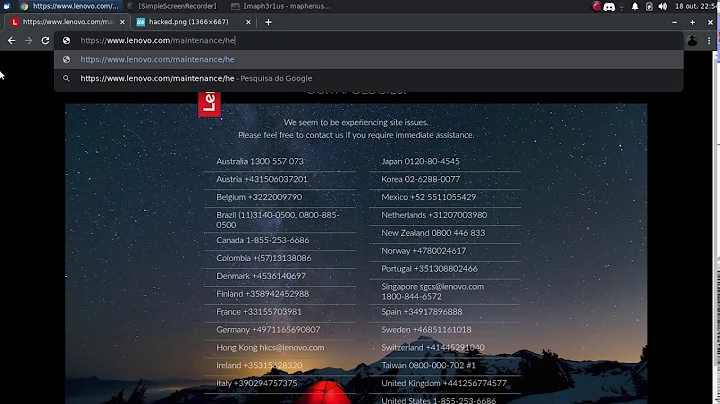The image size is (720, 404).
Task: Open the notifications bell in the system tray
Action: click(x=635, y=6)
